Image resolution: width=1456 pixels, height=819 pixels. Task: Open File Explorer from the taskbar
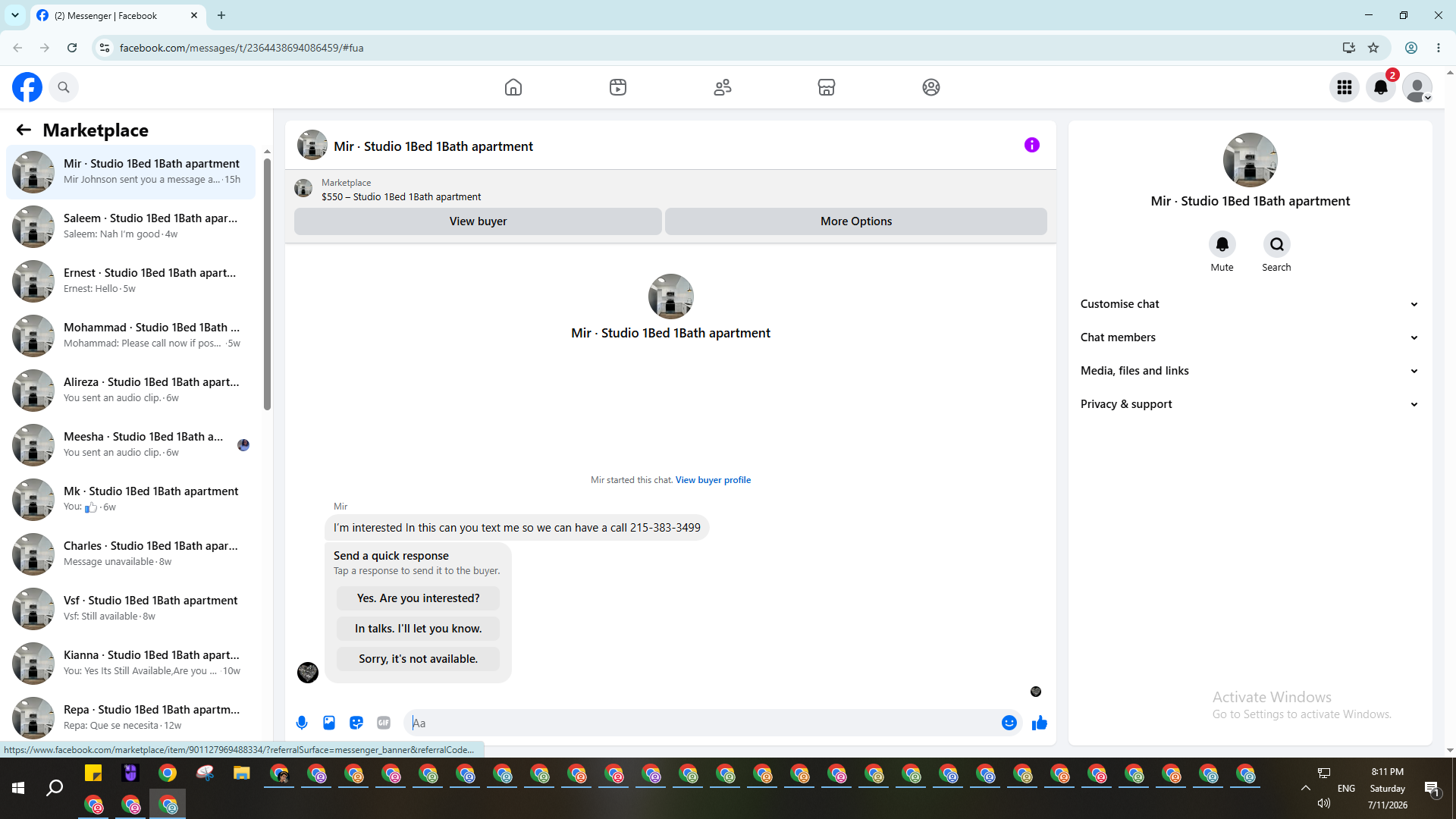click(x=242, y=773)
